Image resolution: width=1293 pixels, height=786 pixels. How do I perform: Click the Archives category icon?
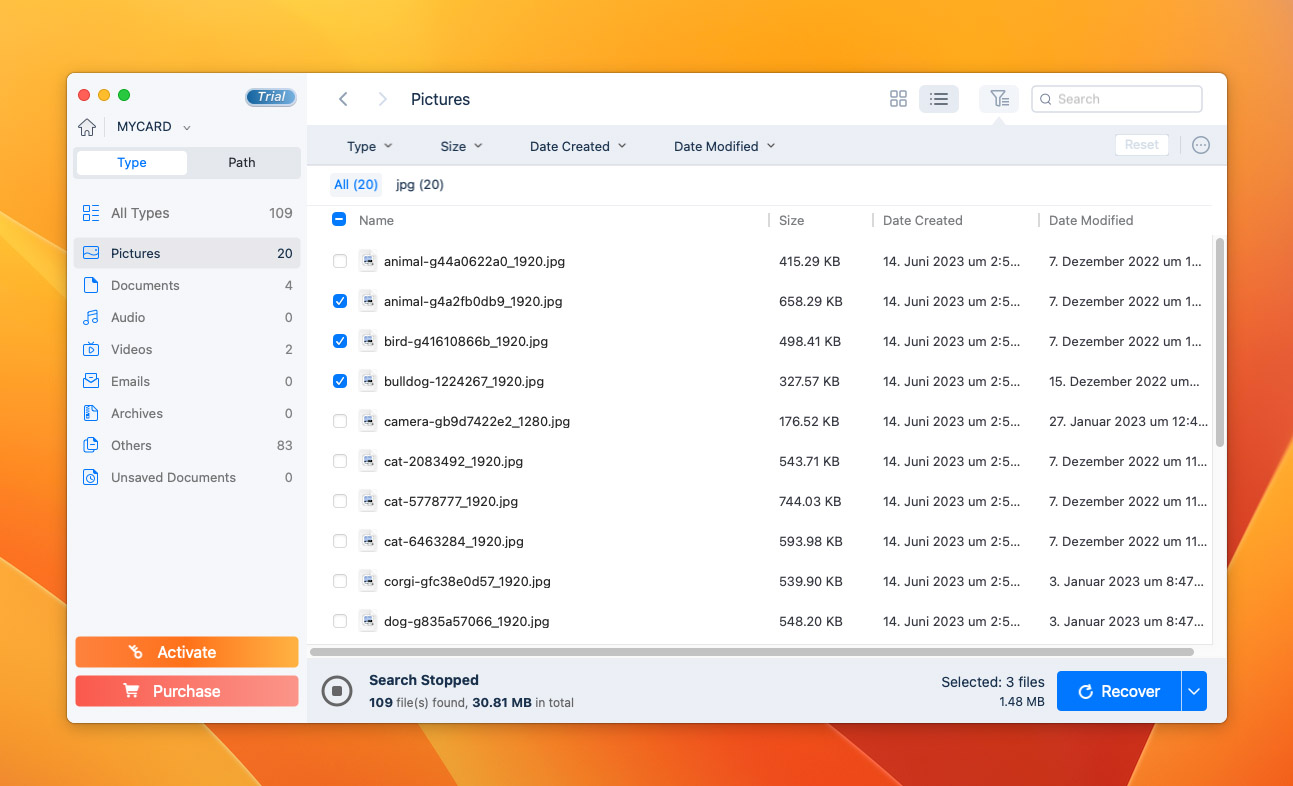tap(91, 413)
